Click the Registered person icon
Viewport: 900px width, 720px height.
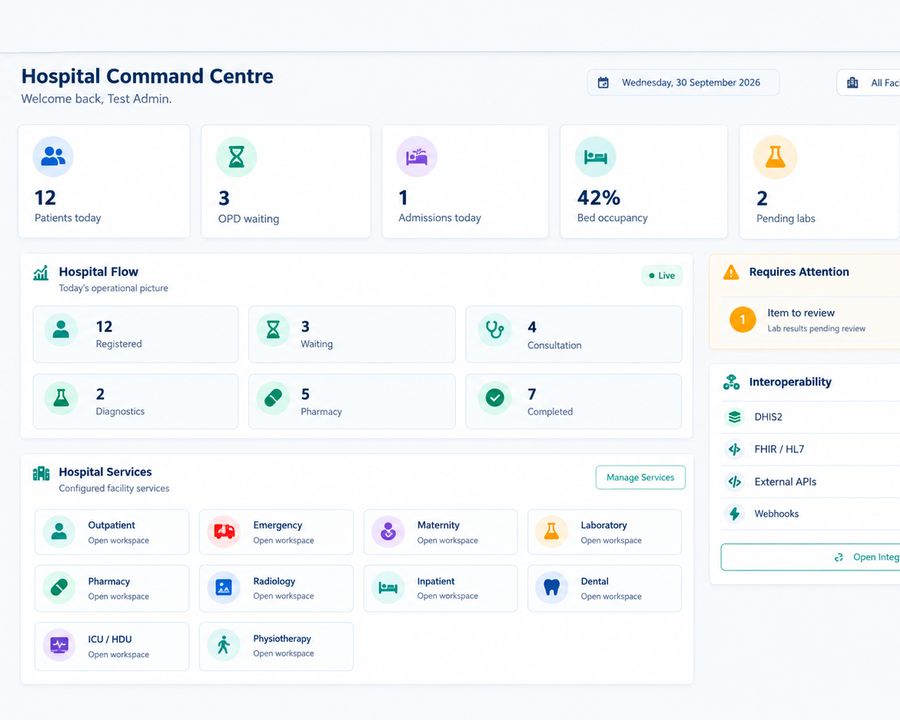[61, 330]
